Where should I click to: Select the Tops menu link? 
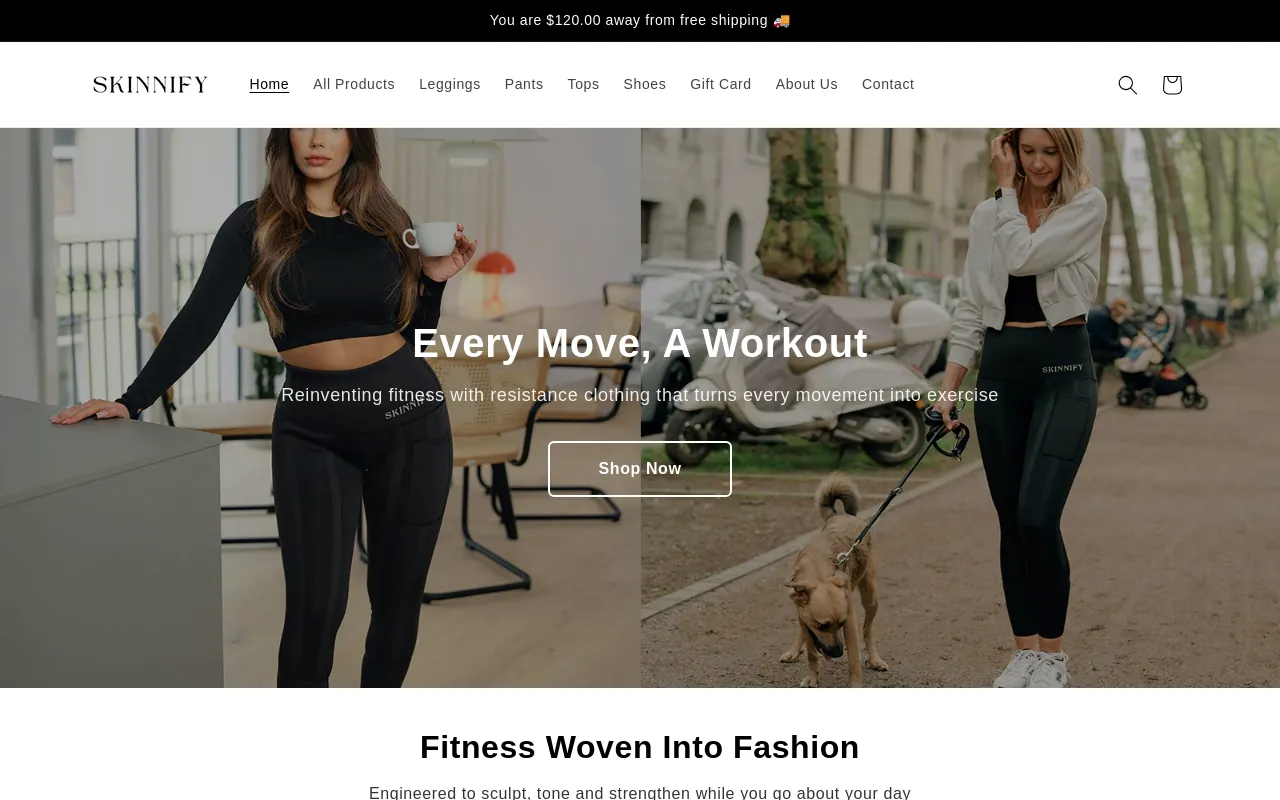[x=583, y=84]
